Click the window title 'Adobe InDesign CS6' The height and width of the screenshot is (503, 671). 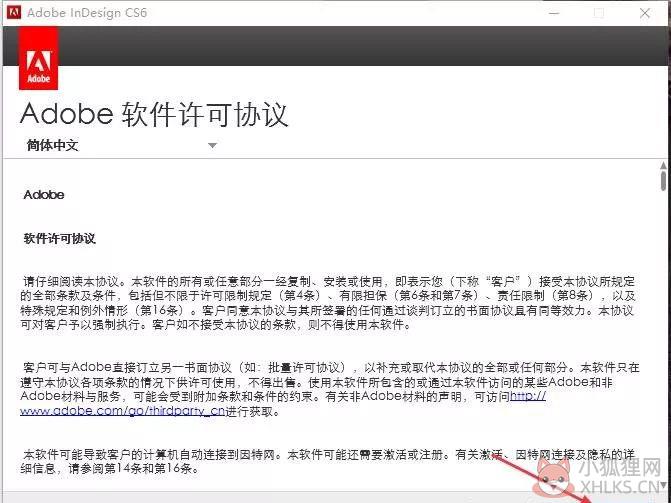click(87, 13)
